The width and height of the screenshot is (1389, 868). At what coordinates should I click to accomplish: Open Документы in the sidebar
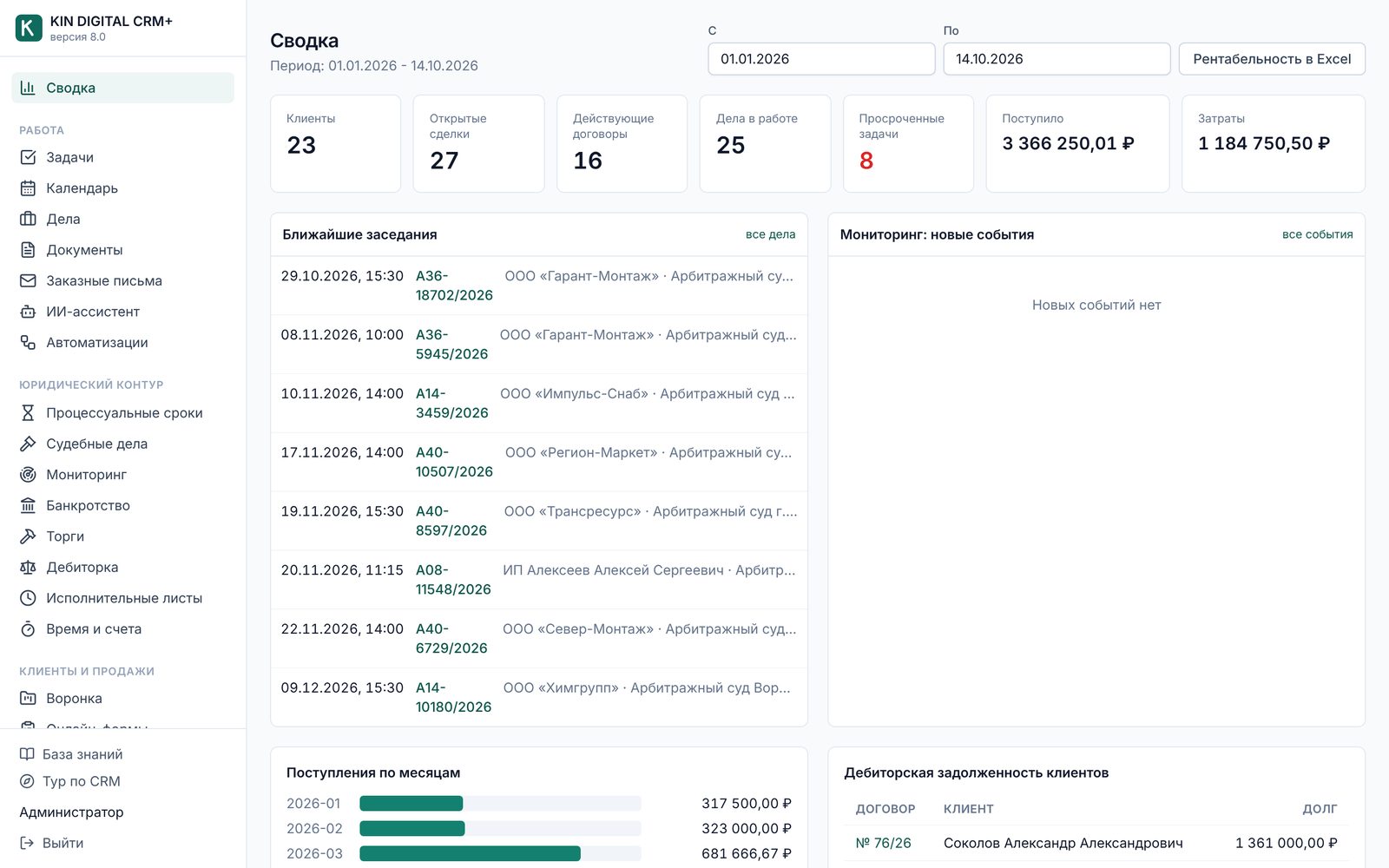coord(122,250)
